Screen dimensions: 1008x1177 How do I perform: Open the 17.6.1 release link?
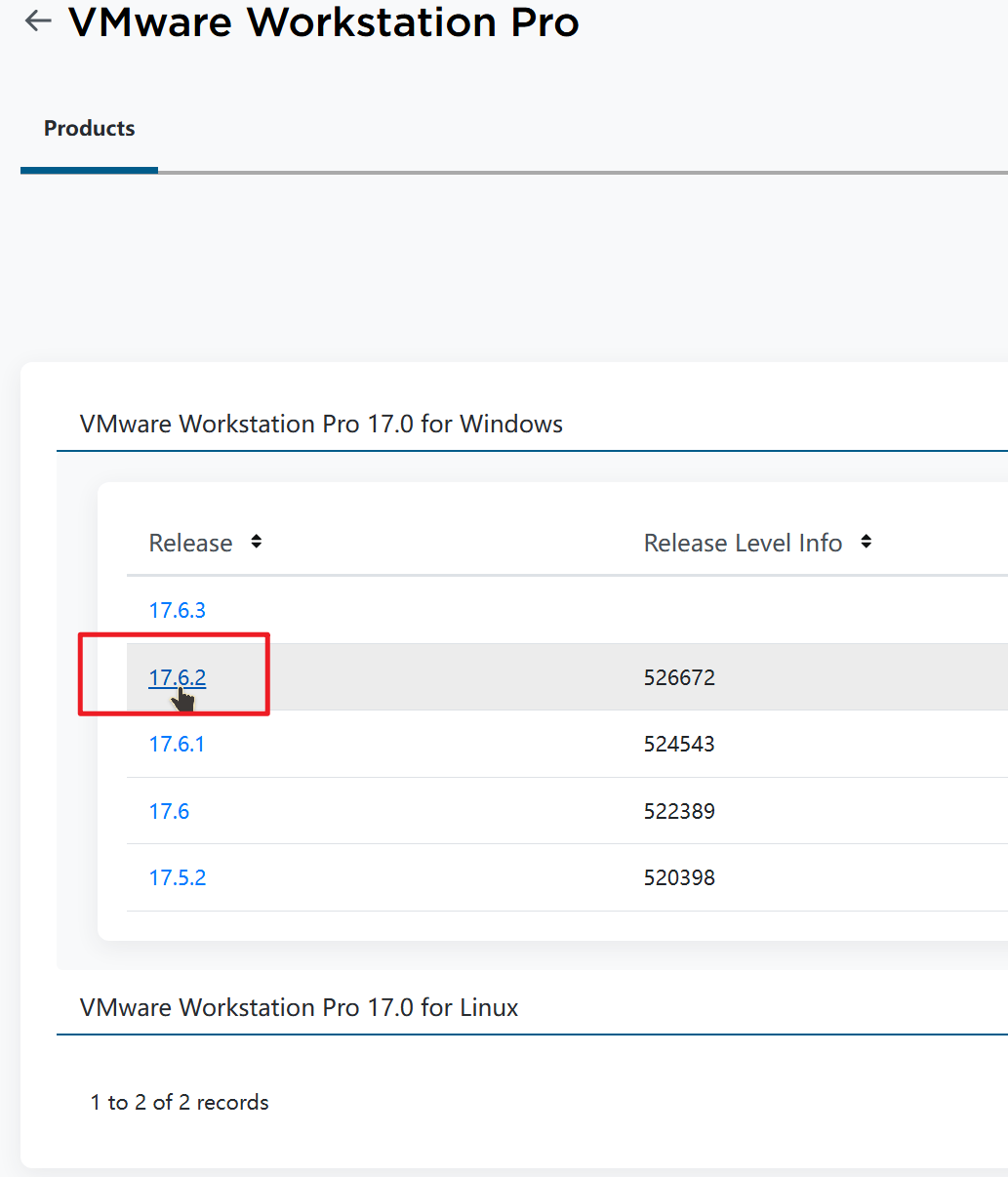pyautogui.click(x=177, y=744)
